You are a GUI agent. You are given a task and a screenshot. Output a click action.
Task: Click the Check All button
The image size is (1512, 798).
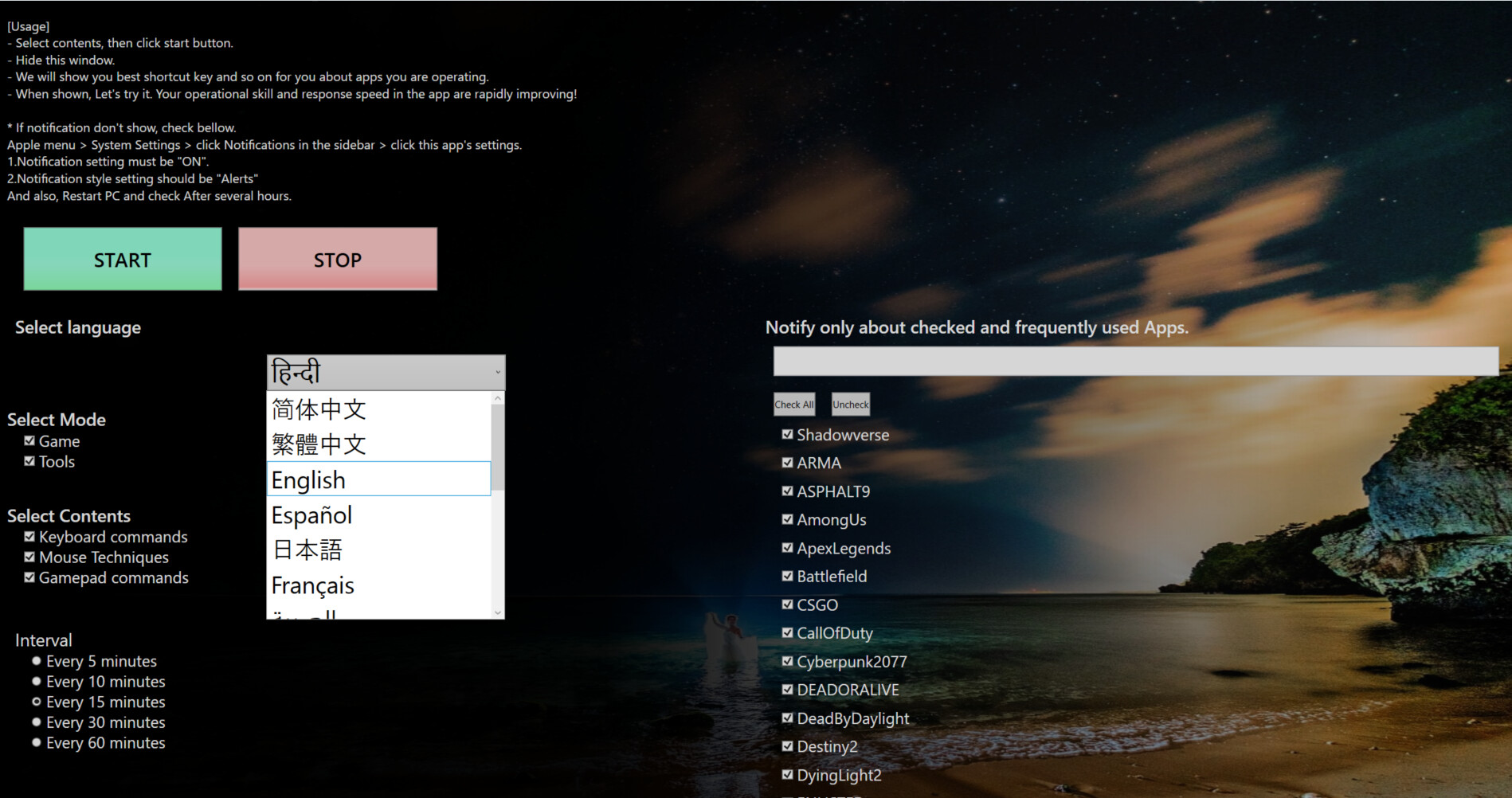[x=793, y=404]
